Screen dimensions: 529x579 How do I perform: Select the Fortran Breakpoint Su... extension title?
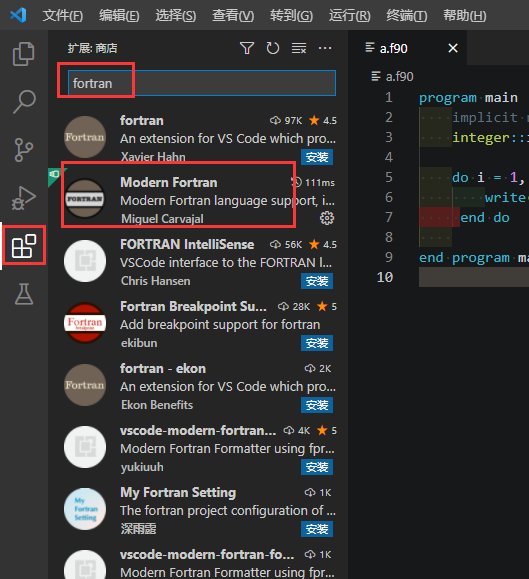click(193, 306)
